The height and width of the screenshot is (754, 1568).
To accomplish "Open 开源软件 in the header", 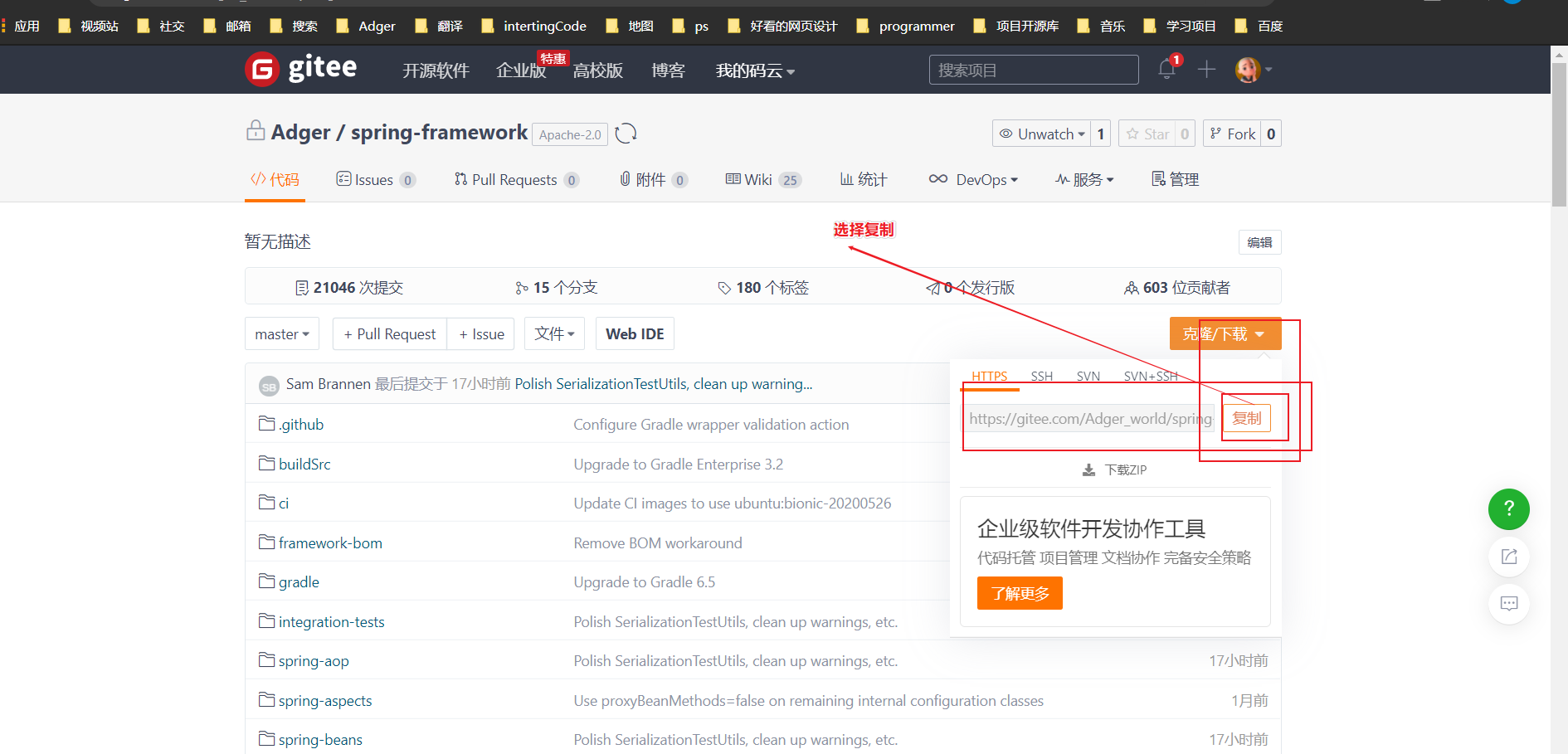I will tap(436, 71).
